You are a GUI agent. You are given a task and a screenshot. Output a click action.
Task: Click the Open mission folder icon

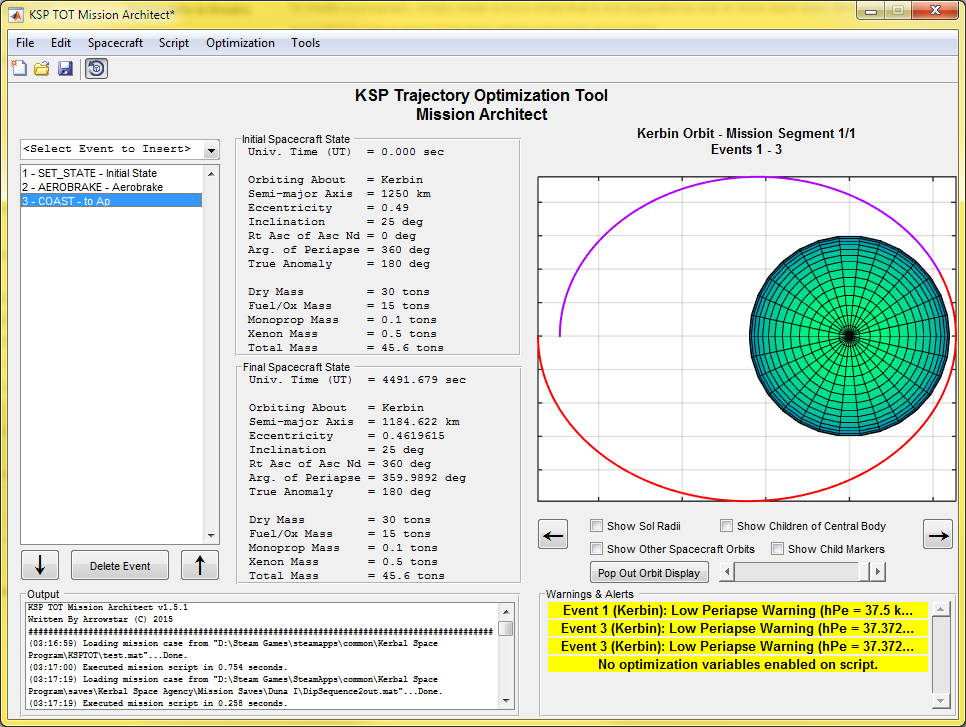(x=42, y=68)
